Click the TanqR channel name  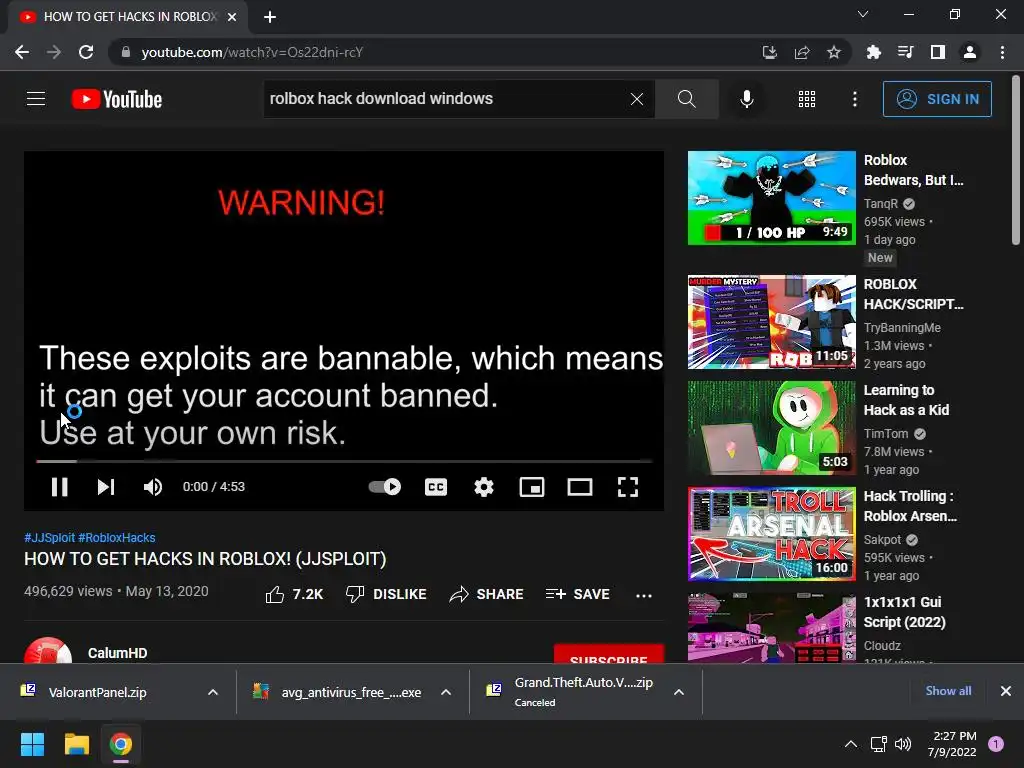880,204
